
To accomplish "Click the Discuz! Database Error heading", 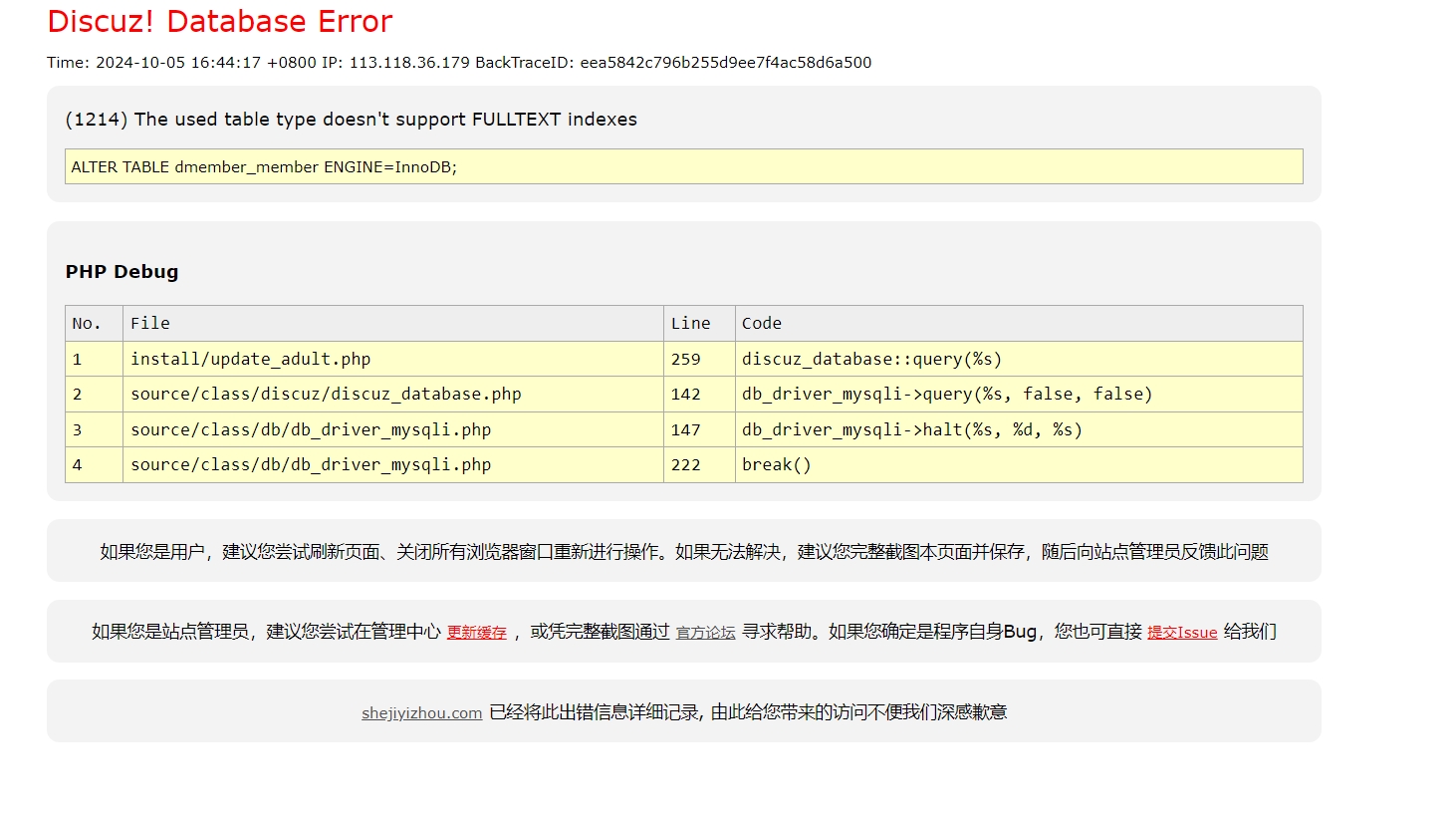I will click(x=220, y=21).
